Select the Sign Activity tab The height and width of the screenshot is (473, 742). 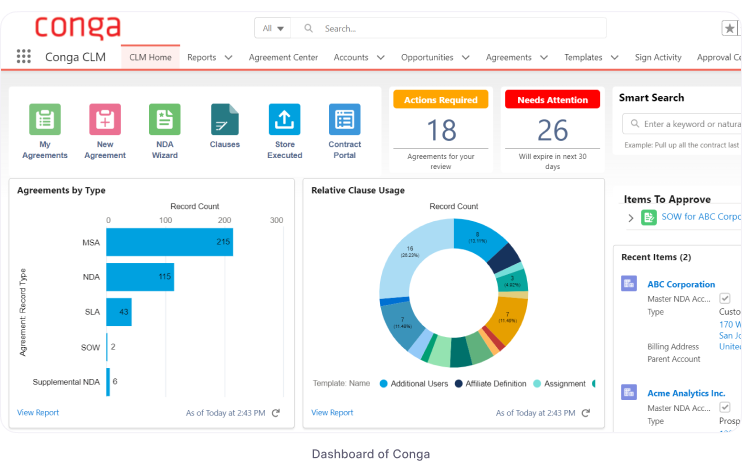pyautogui.click(x=658, y=58)
